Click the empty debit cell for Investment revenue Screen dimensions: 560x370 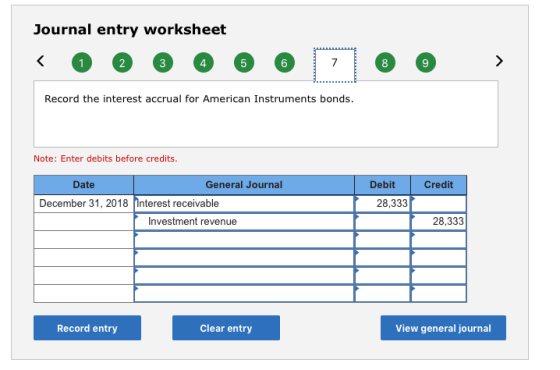point(382,221)
